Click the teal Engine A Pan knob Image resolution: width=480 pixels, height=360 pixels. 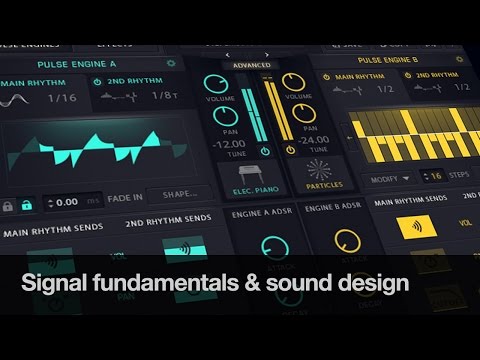(226, 116)
